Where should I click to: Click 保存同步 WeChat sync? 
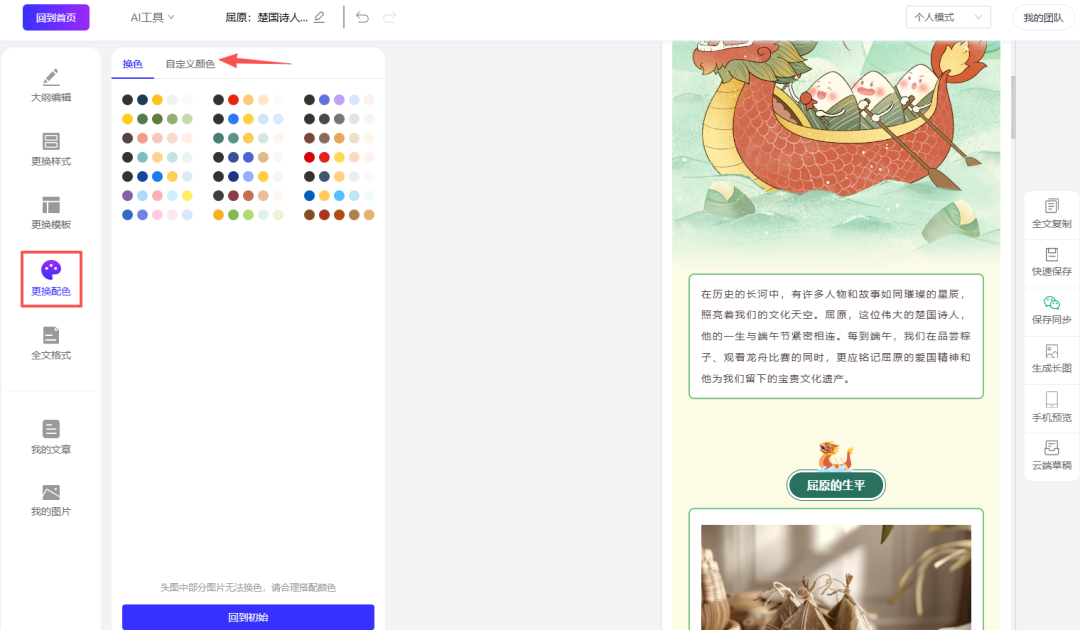1051,310
